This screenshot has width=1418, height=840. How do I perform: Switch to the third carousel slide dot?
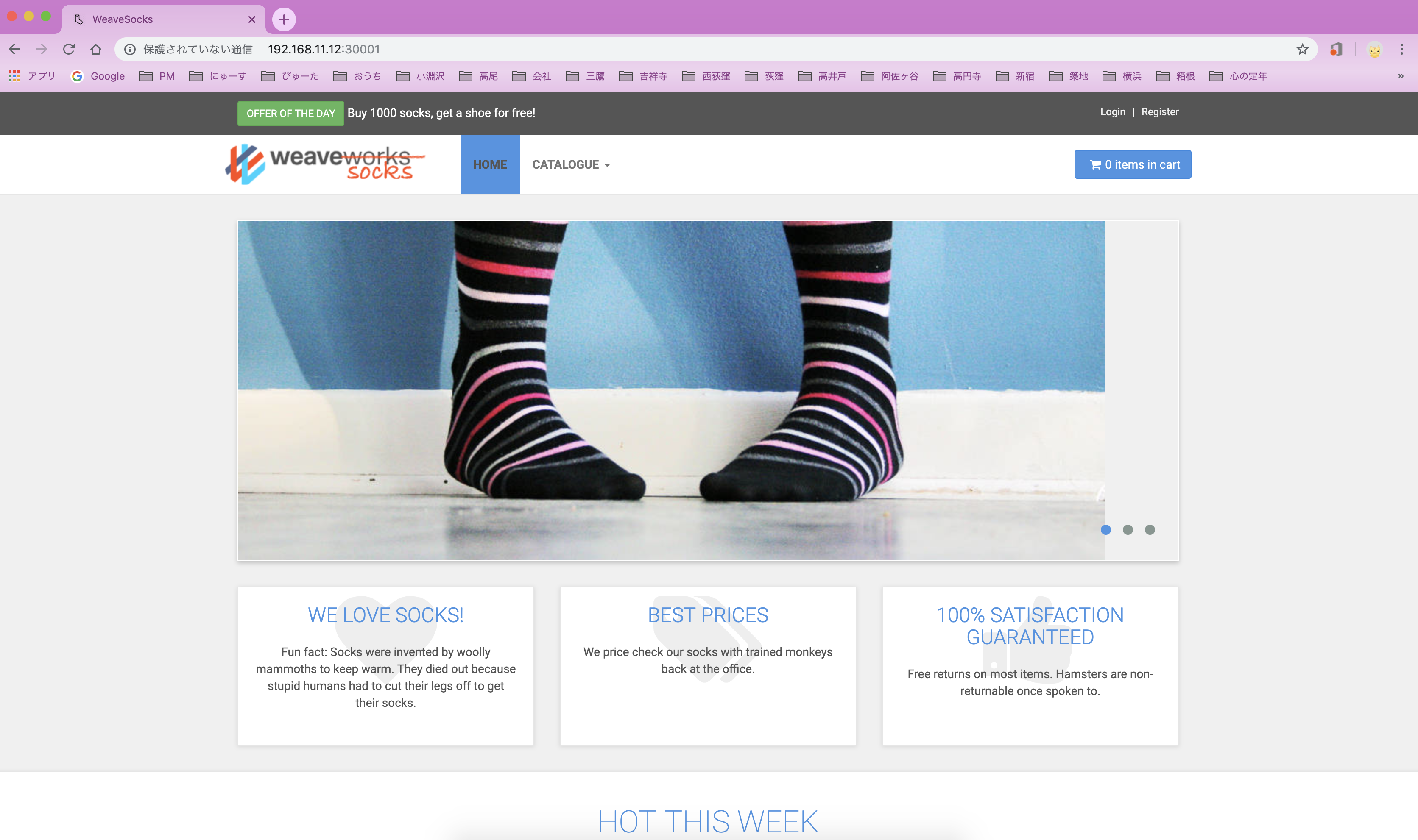click(1150, 530)
